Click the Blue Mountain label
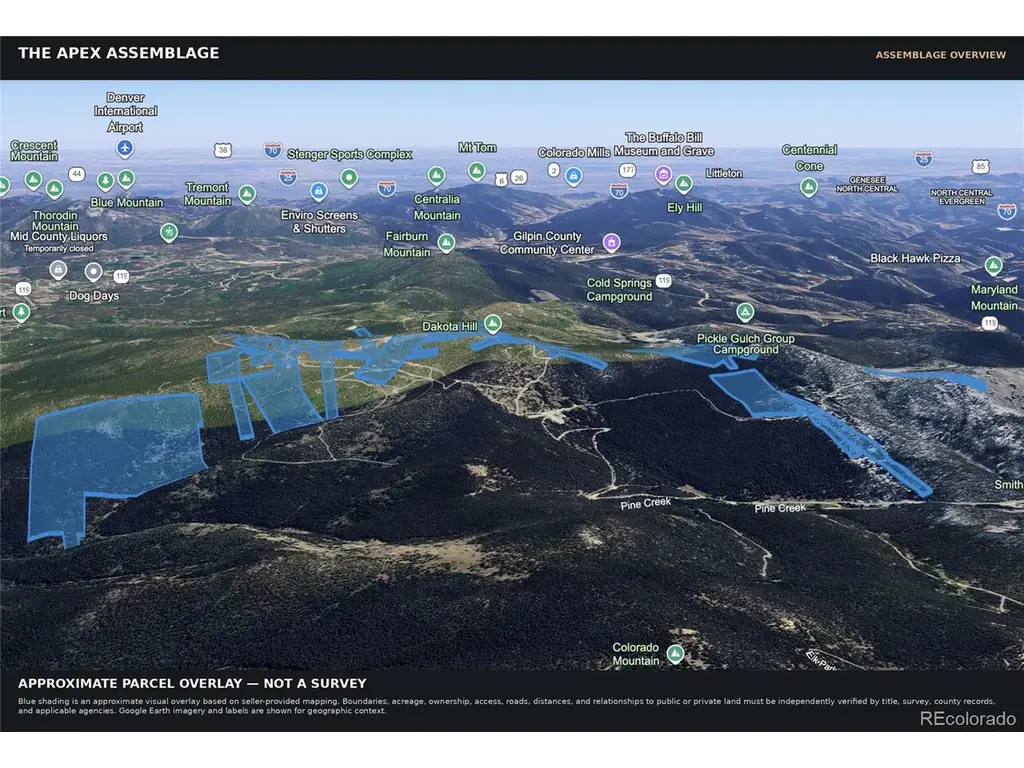Viewport: 1024px width, 768px height. pyautogui.click(x=127, y=202)
